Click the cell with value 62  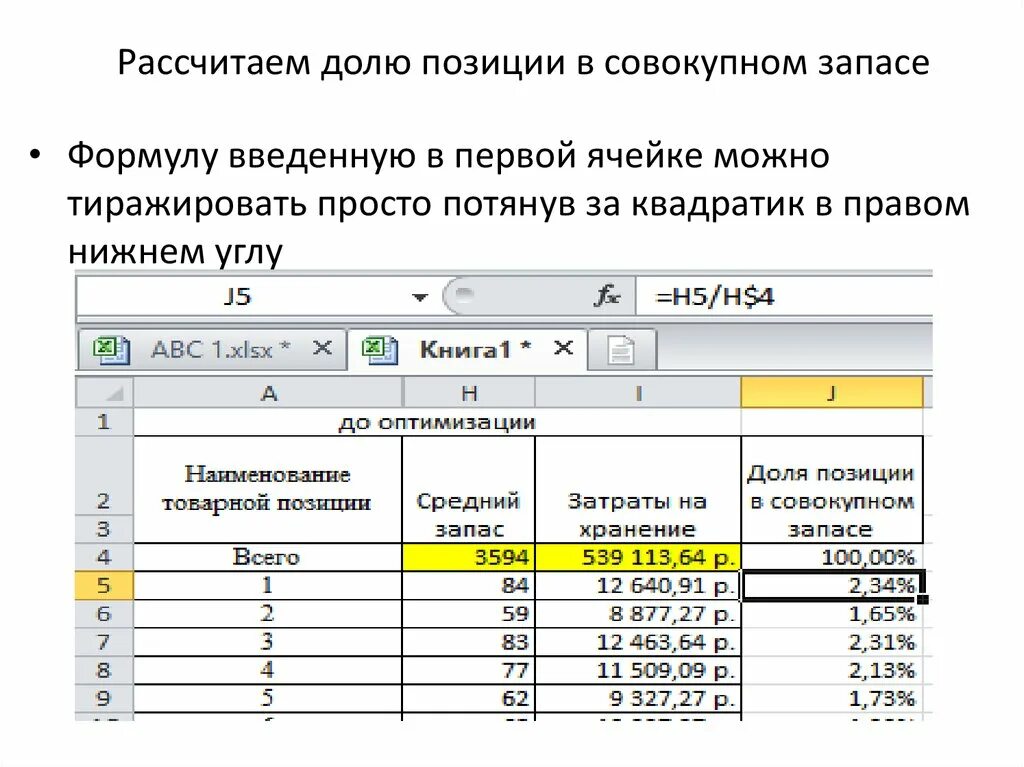(468, 698)
